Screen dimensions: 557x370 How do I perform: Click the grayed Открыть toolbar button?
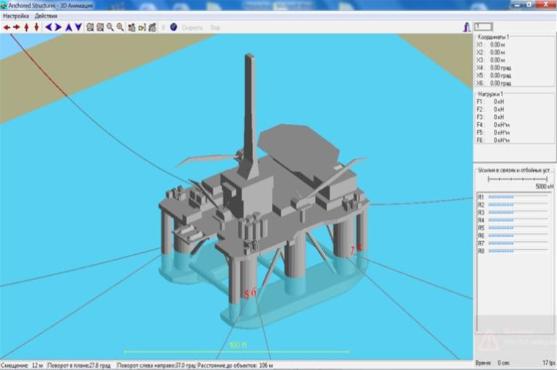pyautogui.click(x=192, y=28)
